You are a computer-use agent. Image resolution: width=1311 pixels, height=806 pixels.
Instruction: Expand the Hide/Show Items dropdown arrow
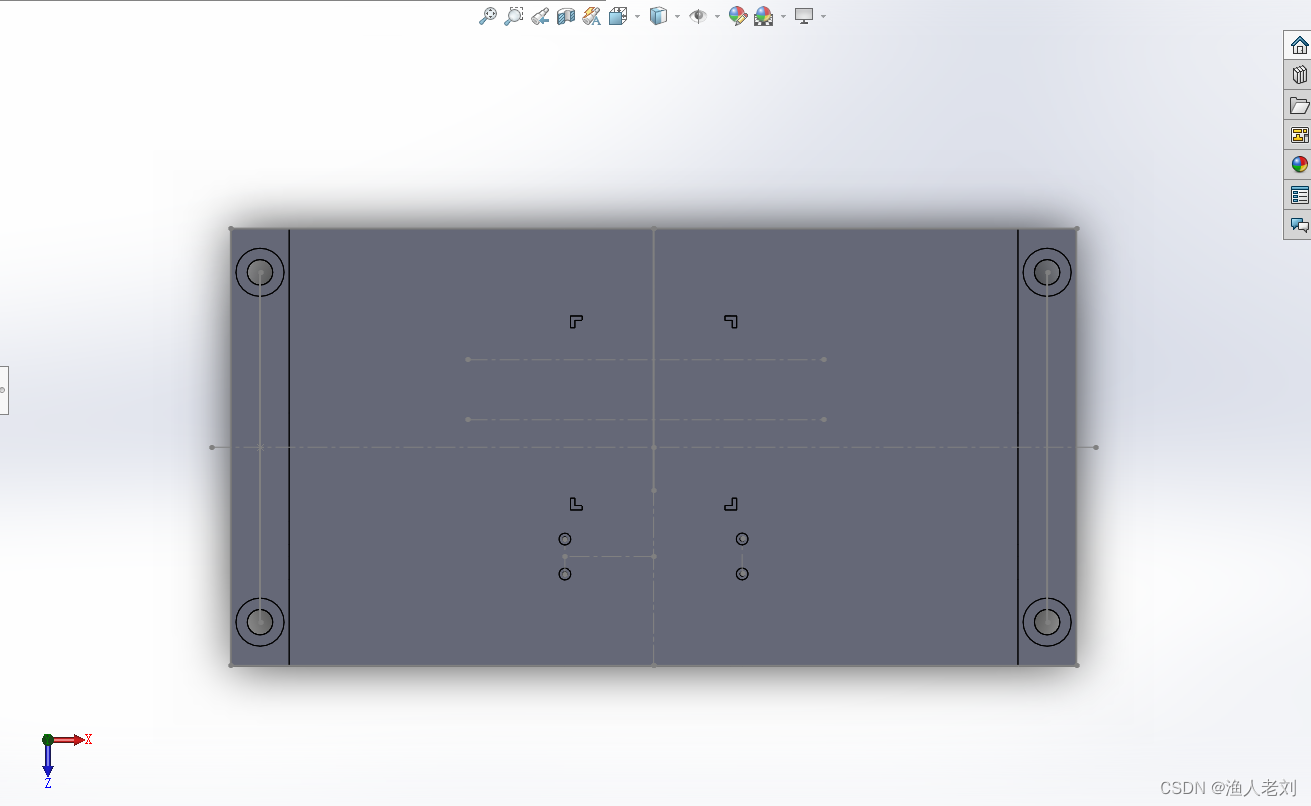pyautogui.click(x=717, y=16)
